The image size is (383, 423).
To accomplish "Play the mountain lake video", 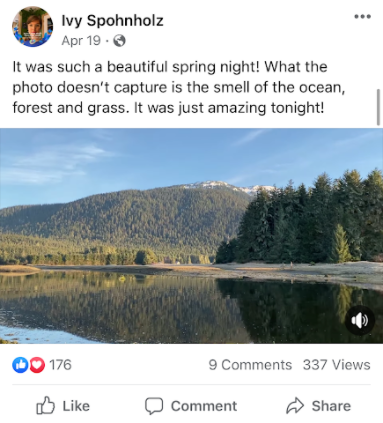I will [x=191, y=236].
